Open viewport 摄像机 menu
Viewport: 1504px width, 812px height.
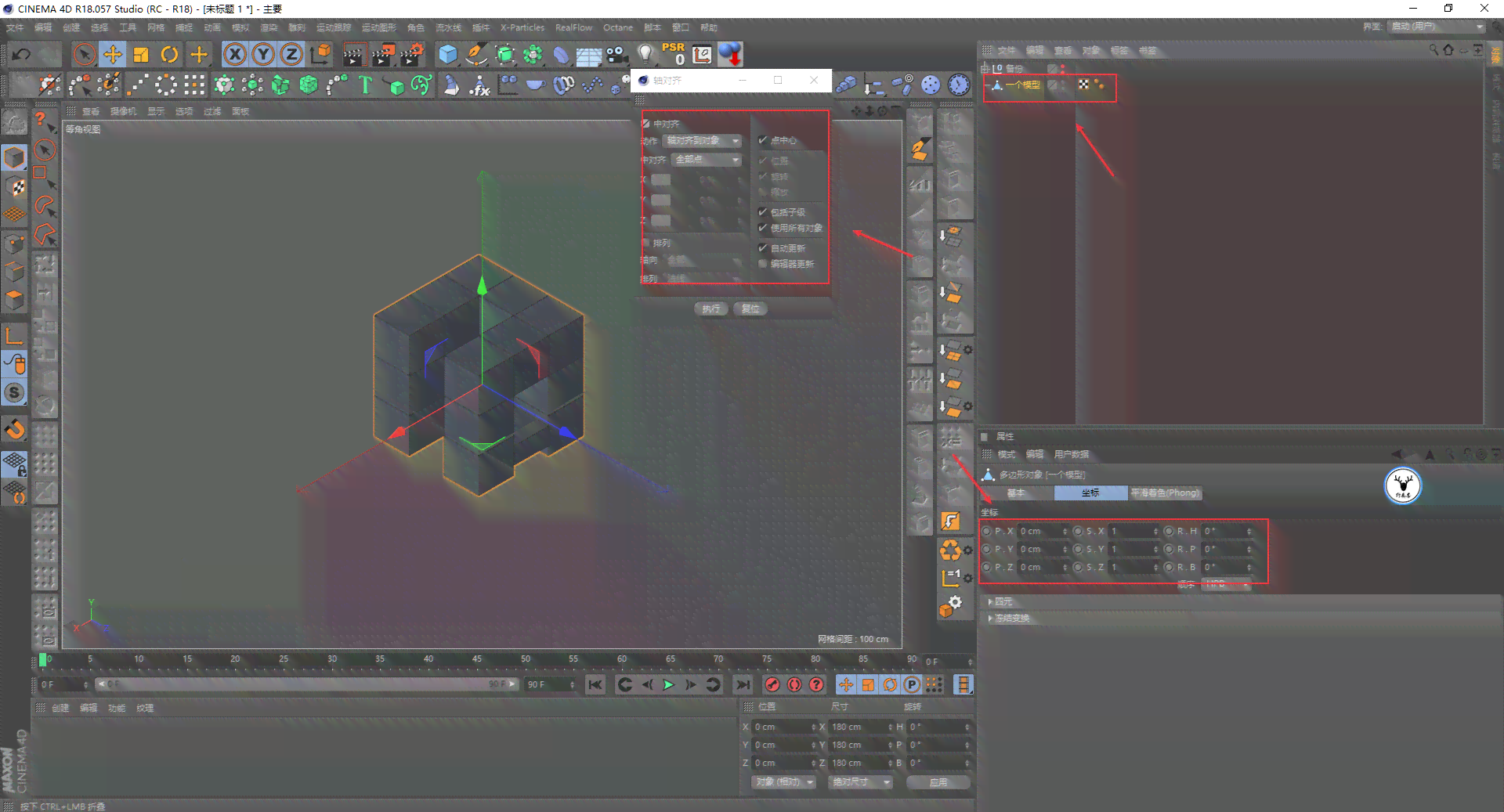[x=123, y=111]
